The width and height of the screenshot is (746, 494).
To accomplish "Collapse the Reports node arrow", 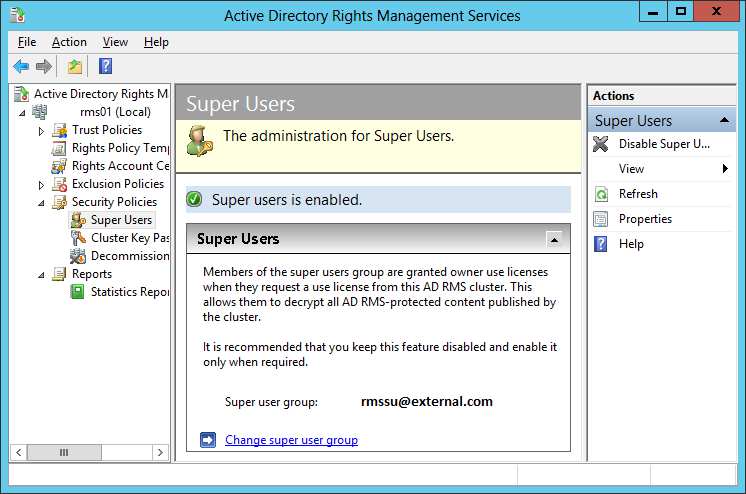I will [x=41, y=275].
